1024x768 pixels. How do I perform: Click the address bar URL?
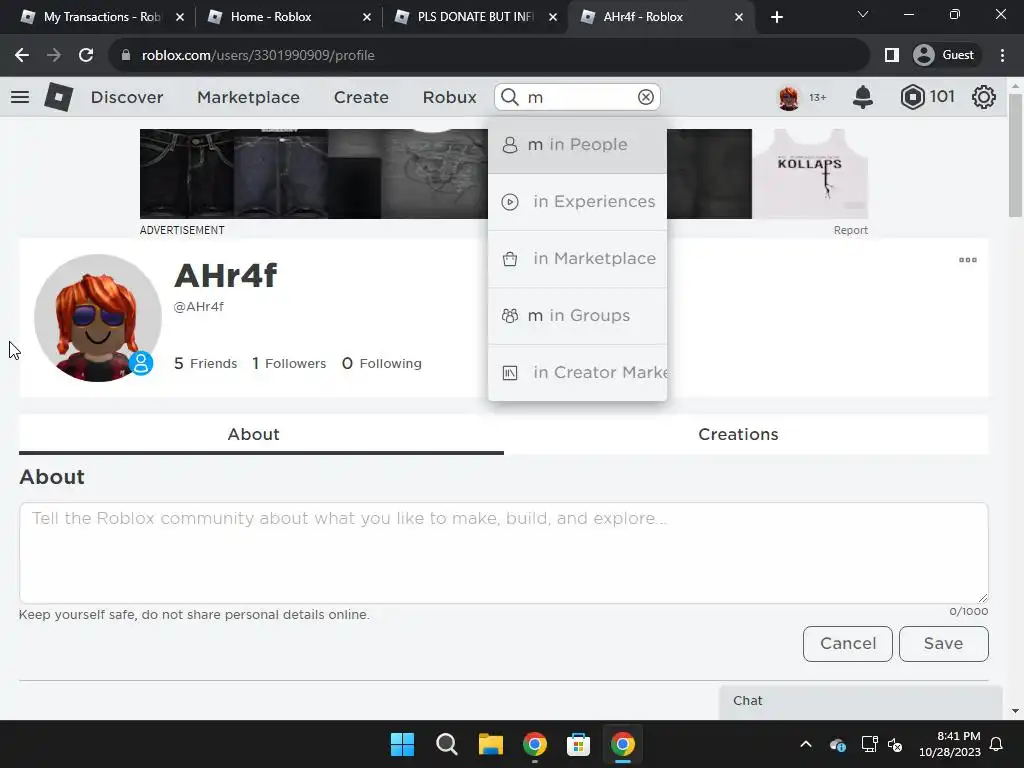pyautogui.click(x=258, y=56)
